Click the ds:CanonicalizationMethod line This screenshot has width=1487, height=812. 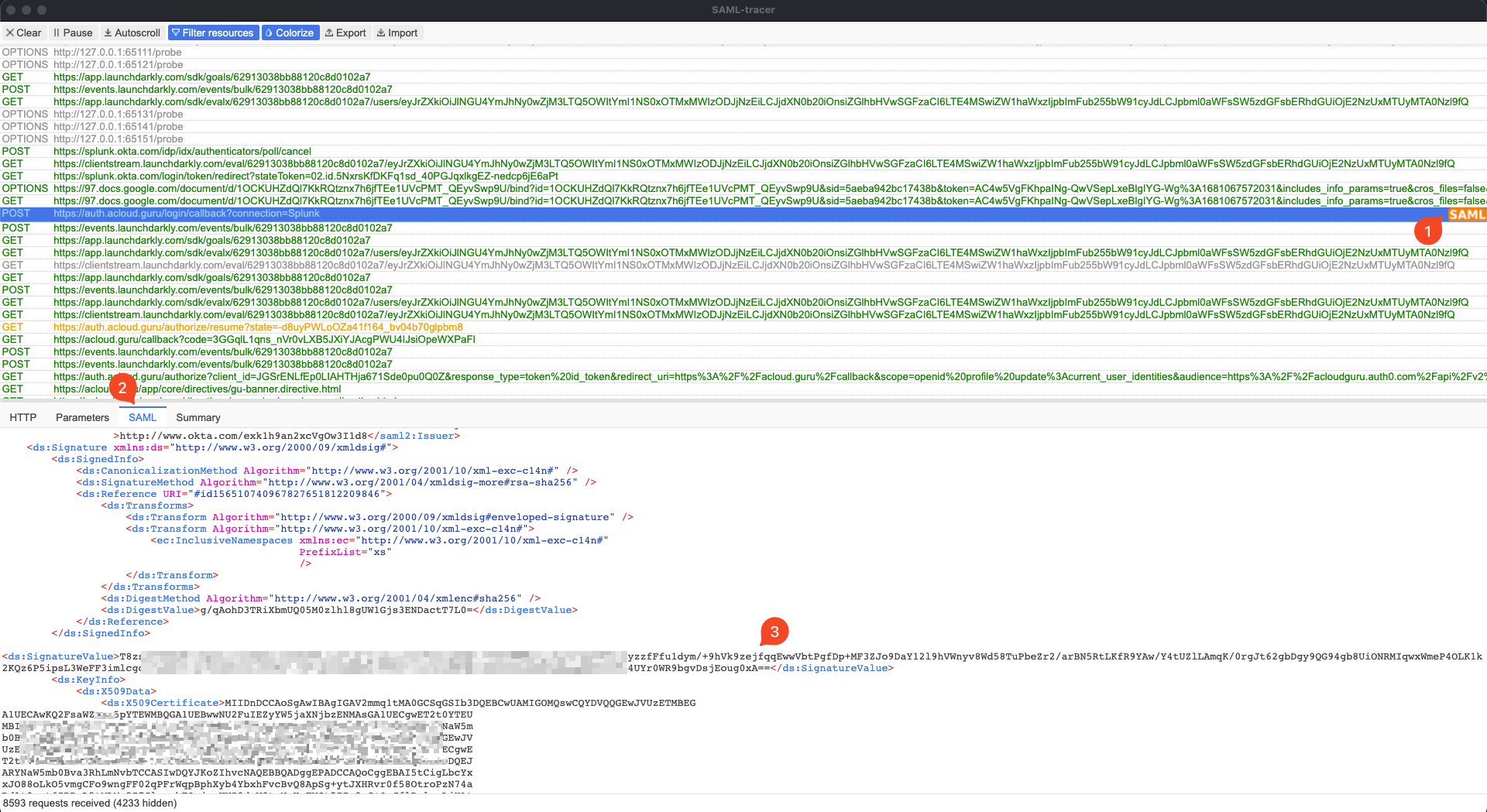(x=327, y=471)
